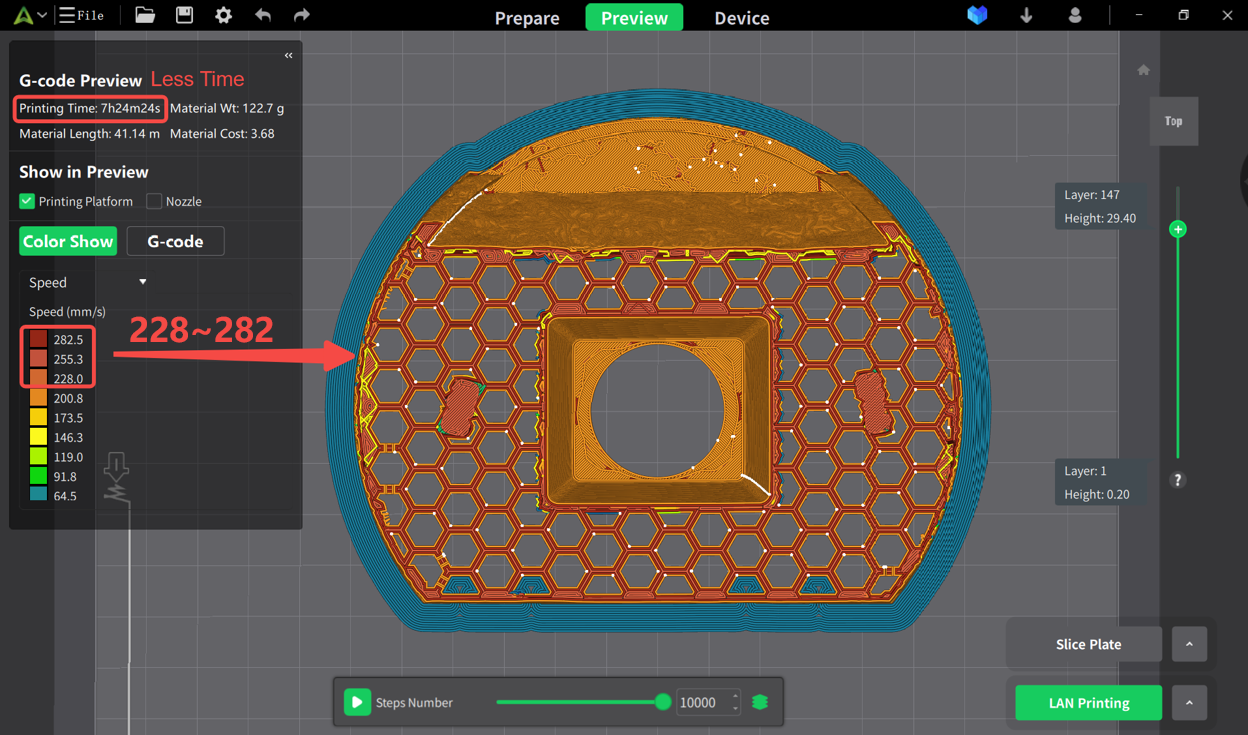Screen dimensions: 1248x735
Task: Click the home view icon
Action: (1143, 70)
